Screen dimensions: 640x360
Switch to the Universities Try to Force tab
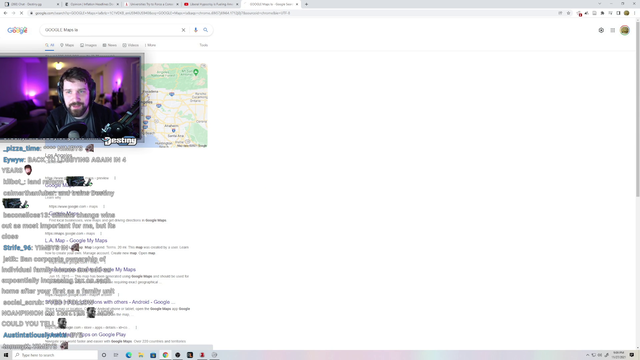tap(150, 4)
